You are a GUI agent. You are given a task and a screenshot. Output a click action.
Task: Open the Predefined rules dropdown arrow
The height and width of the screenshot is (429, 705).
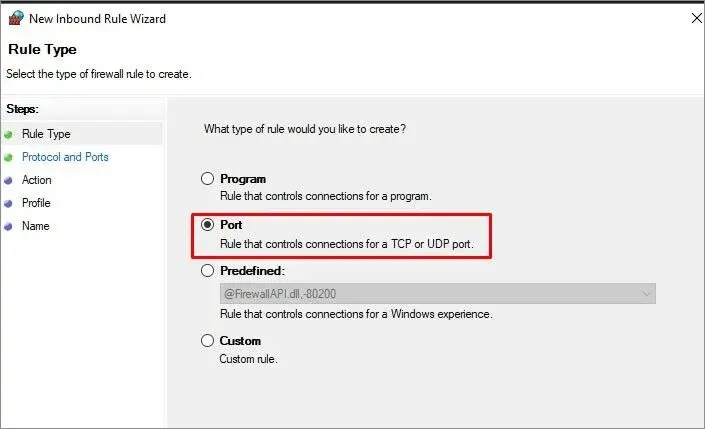click(646, 294)
